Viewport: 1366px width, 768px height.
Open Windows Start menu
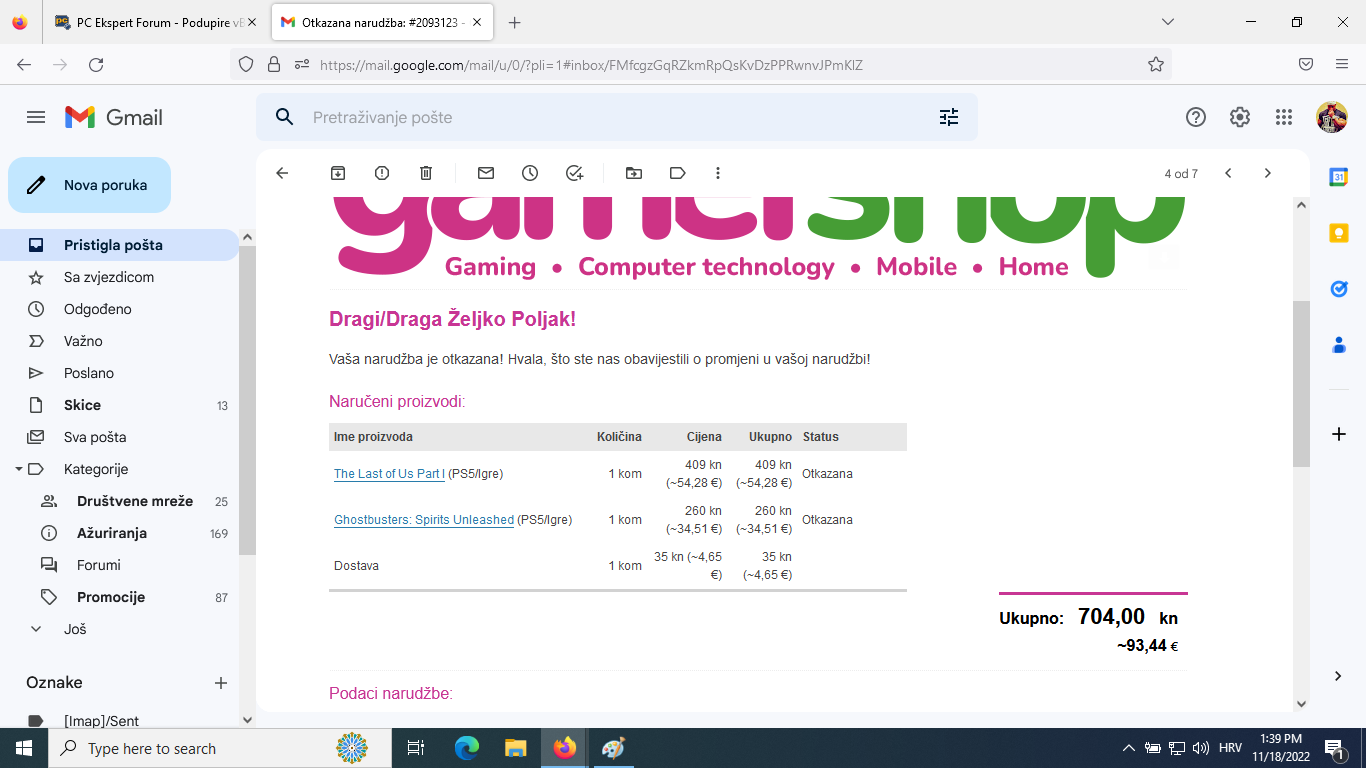23,748
